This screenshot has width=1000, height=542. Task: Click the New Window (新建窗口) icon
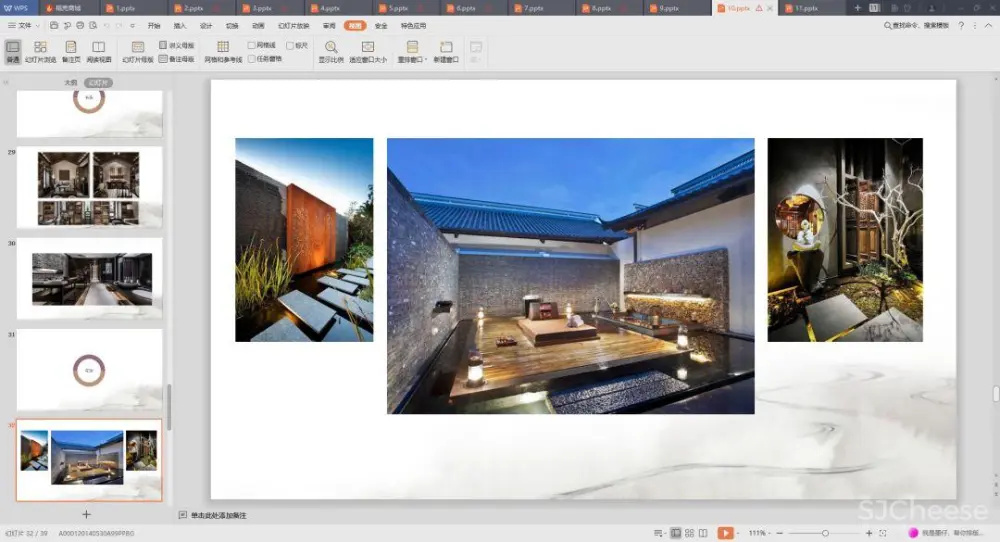click(446, 51)
